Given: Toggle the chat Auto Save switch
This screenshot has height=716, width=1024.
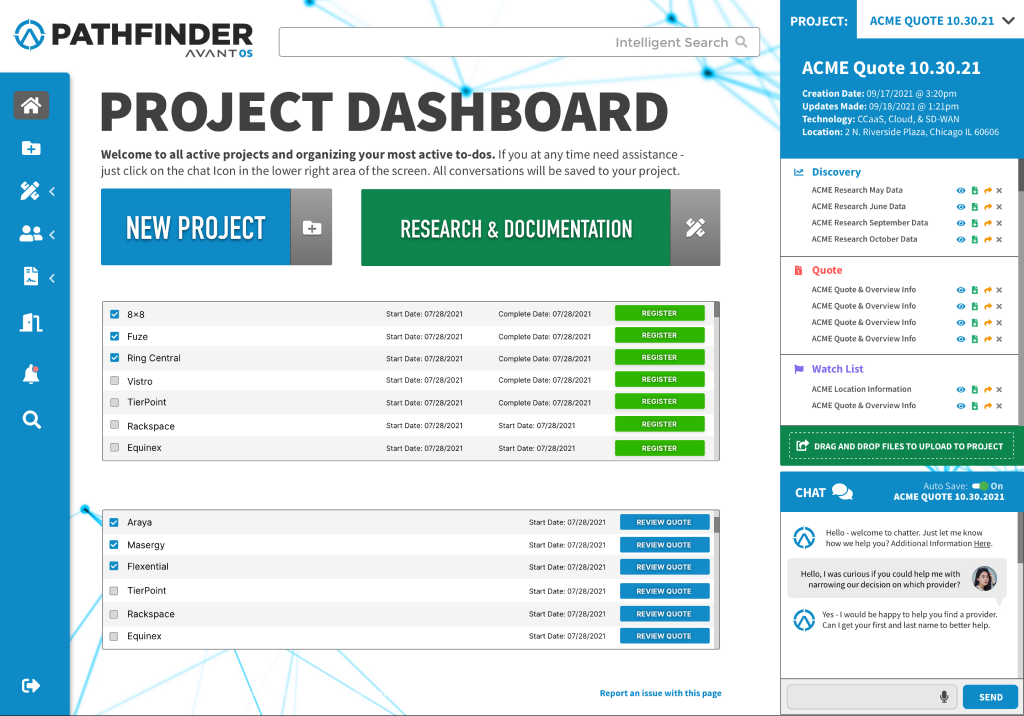Looking at the screenshot, I should click(980, 486).
